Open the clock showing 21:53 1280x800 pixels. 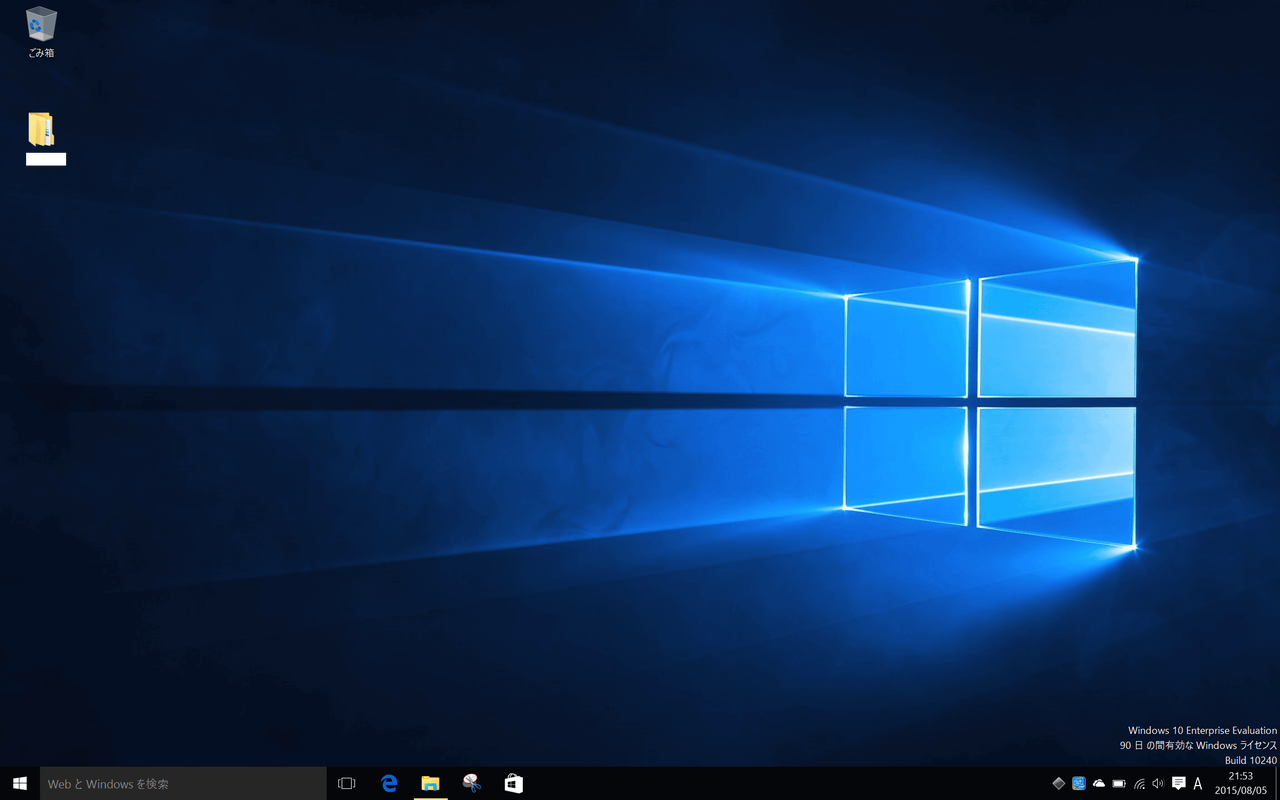(1240, 783)
